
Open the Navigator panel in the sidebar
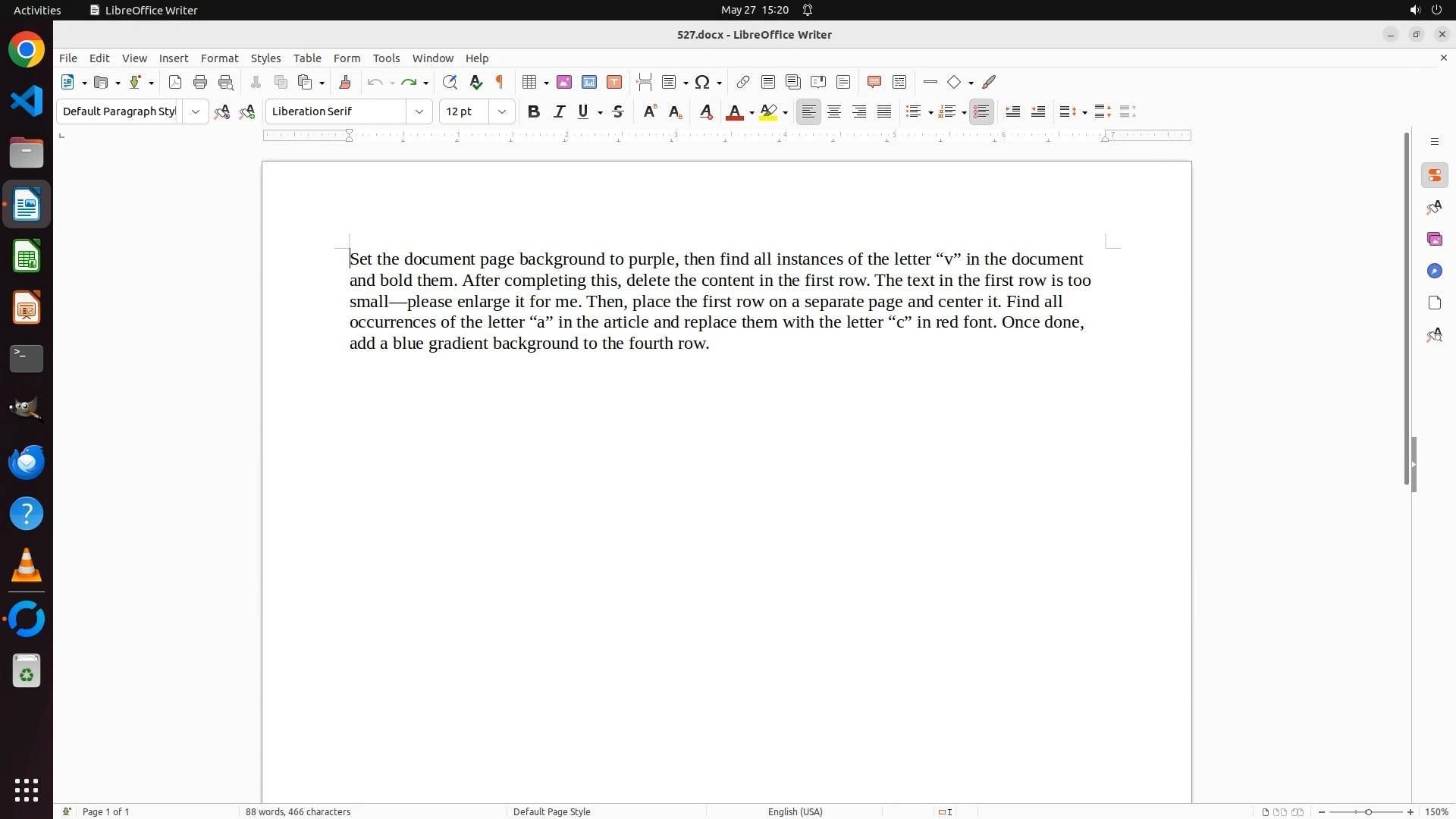(1434, 271)
